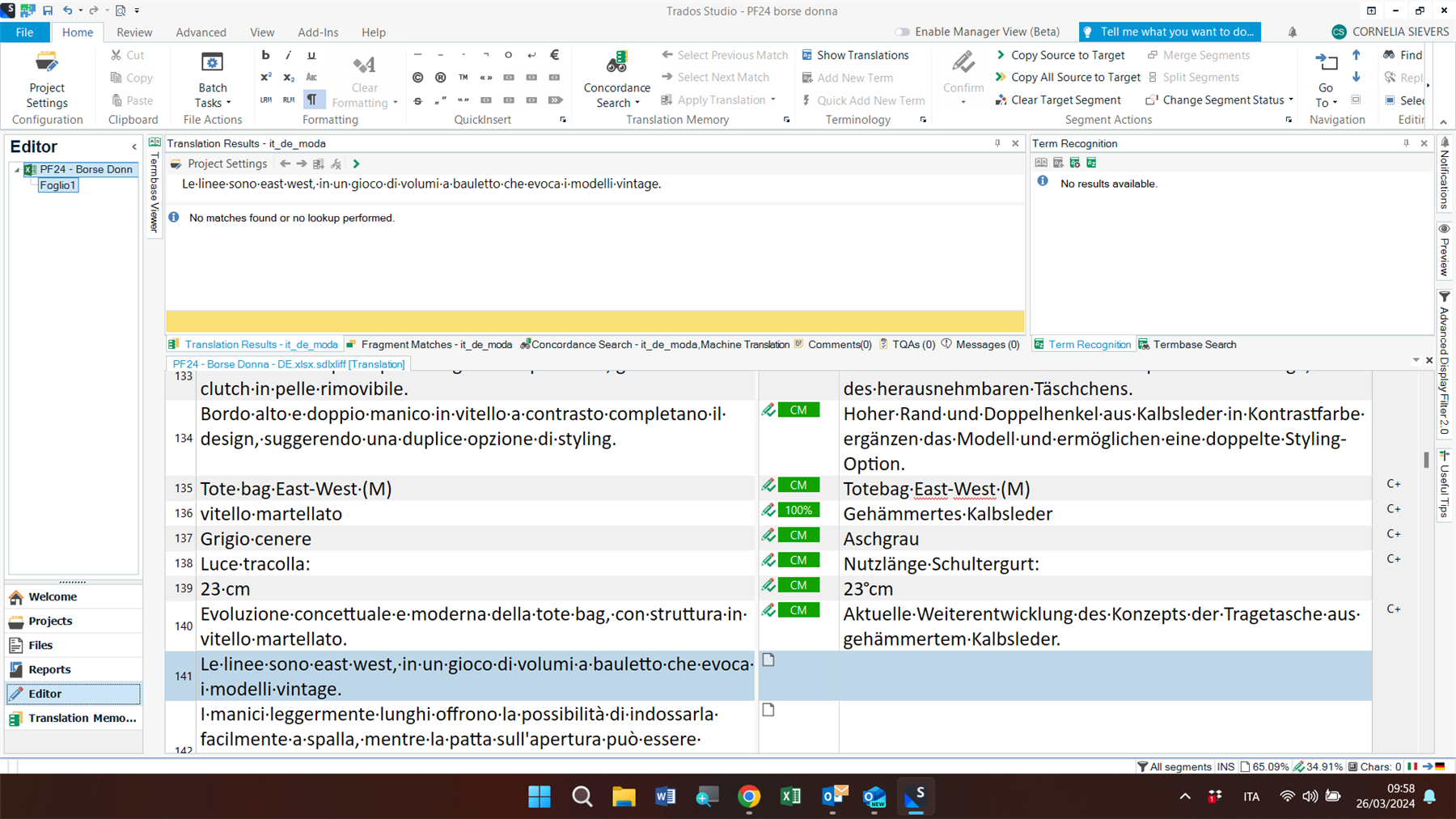Move to previous segment with up arrow
This screenshot has width=1456, height=819.
1357,55
